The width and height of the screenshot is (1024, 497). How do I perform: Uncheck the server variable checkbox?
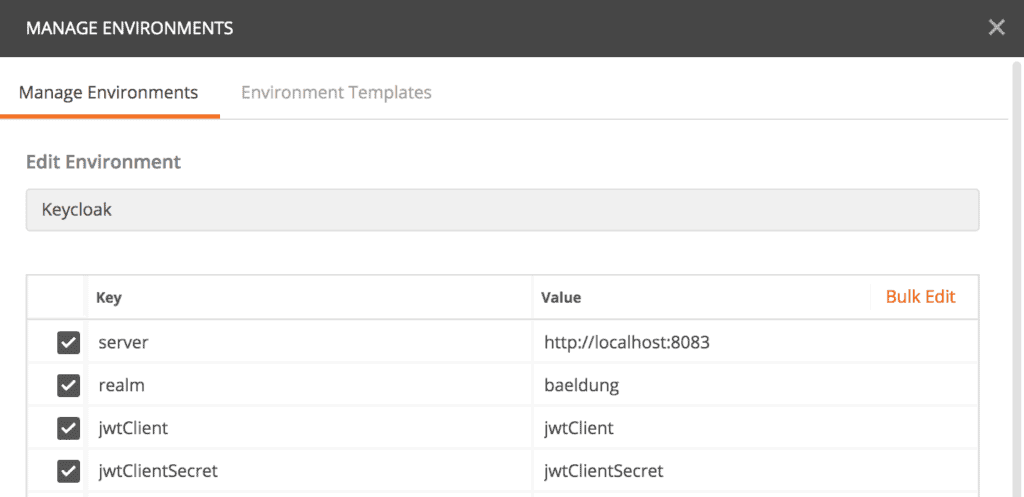tap(69, 342)
